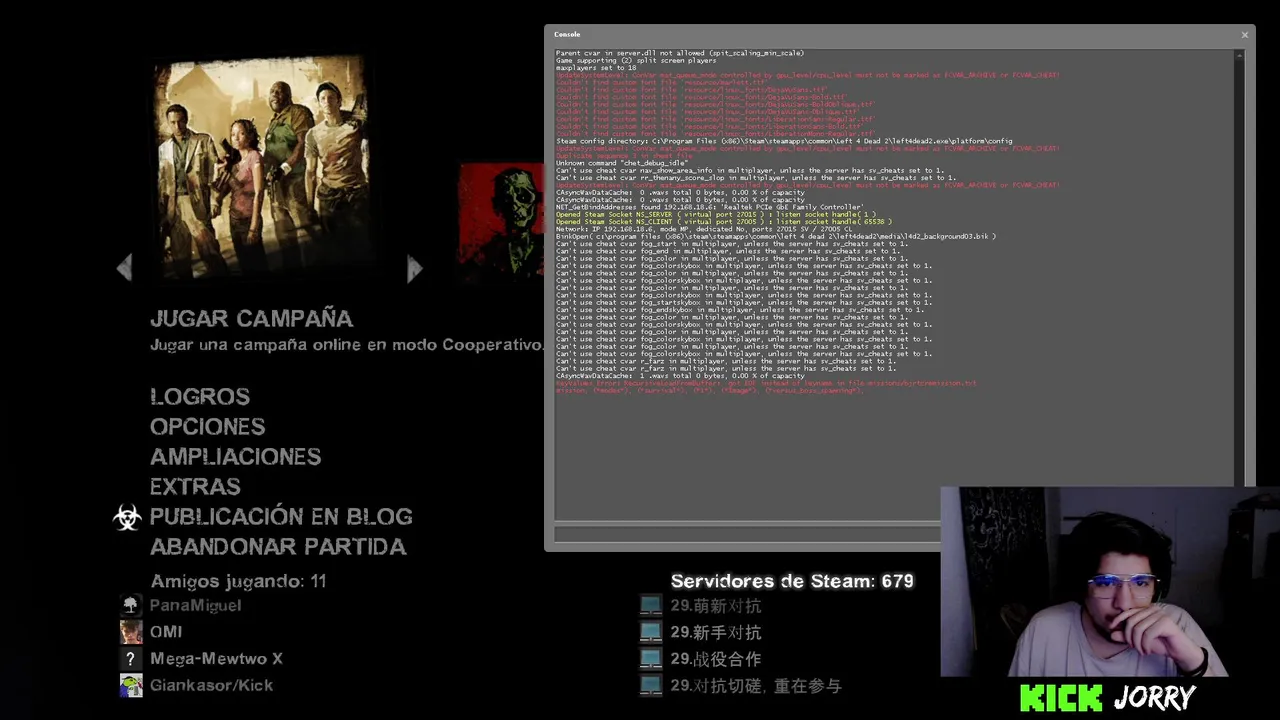Image resolution: width=1280 pixels, height=720 pixels.
Task: Click OMI's avatar icon
Action: click(131, 632)
